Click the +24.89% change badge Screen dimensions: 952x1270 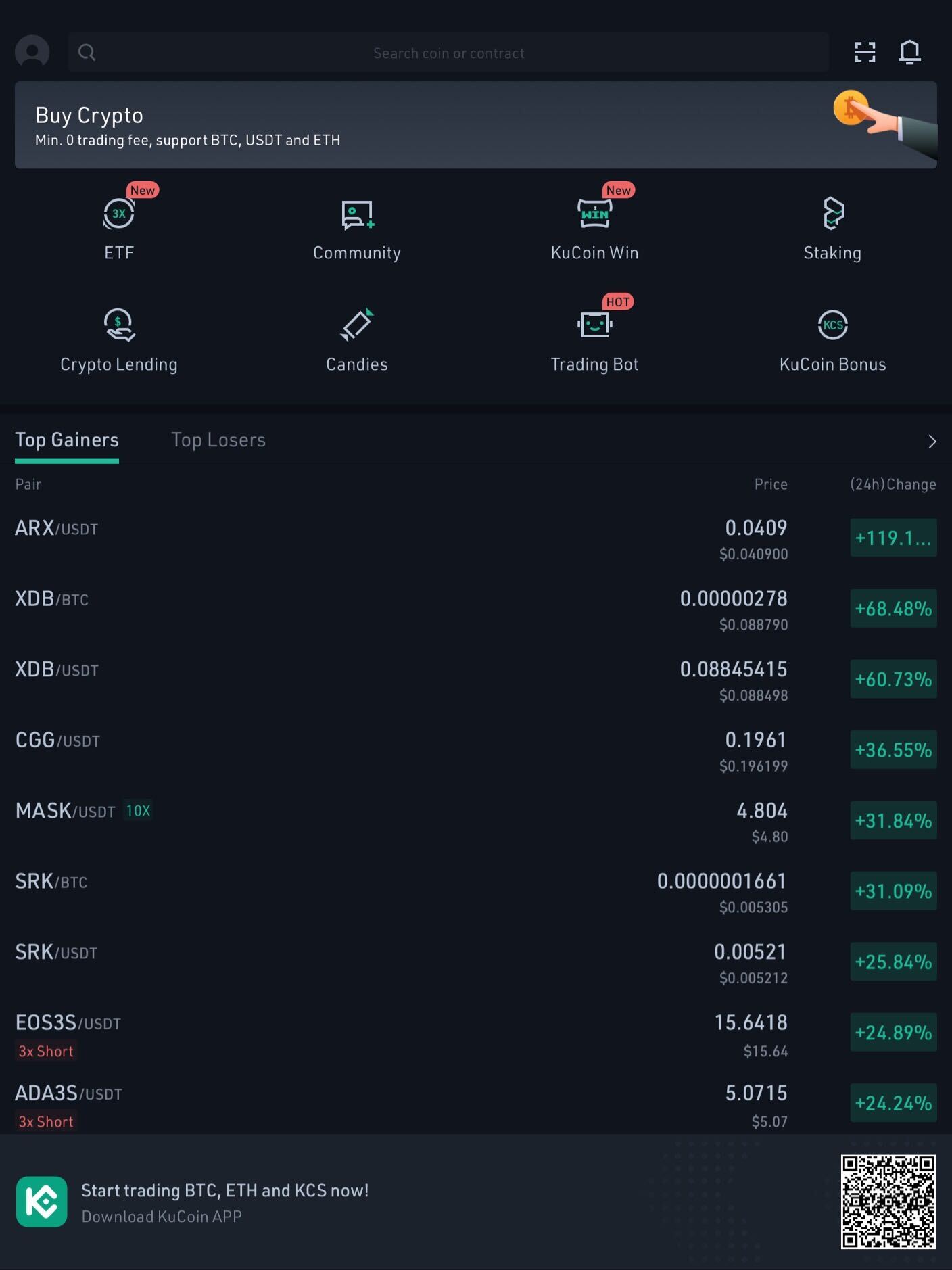click(x=893, y=1033)
